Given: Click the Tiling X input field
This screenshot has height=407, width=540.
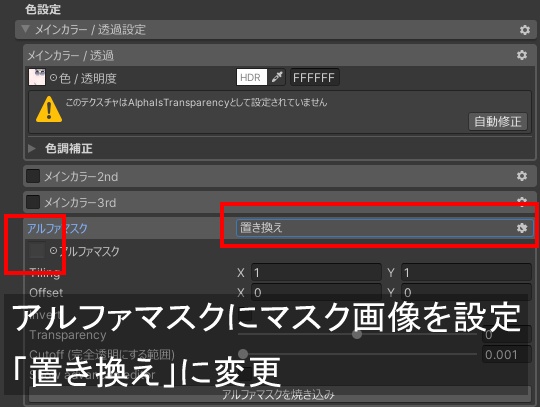Looking at the screenshot, I should pyautogui.click(x=316, y=273).
